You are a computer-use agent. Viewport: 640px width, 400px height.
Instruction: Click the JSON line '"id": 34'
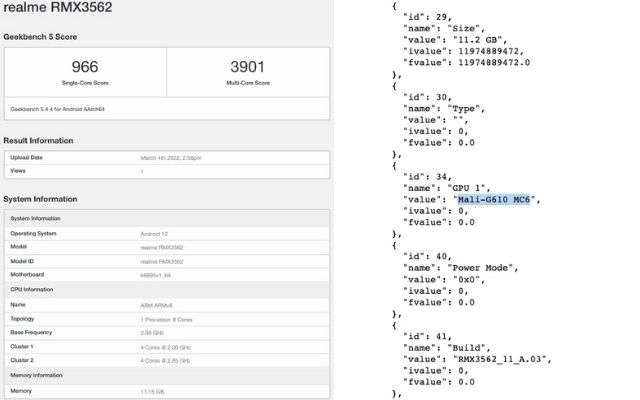click(x=427, y=177)
